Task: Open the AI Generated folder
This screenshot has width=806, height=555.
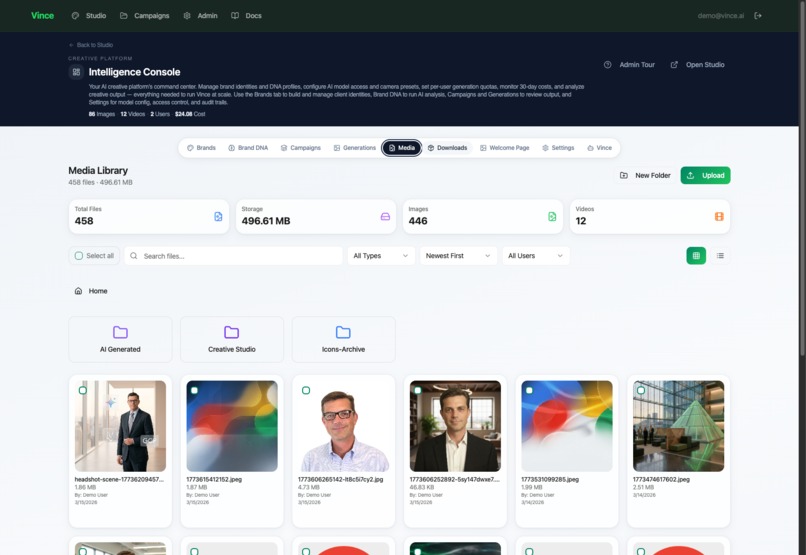Action: tap(120, 340)
